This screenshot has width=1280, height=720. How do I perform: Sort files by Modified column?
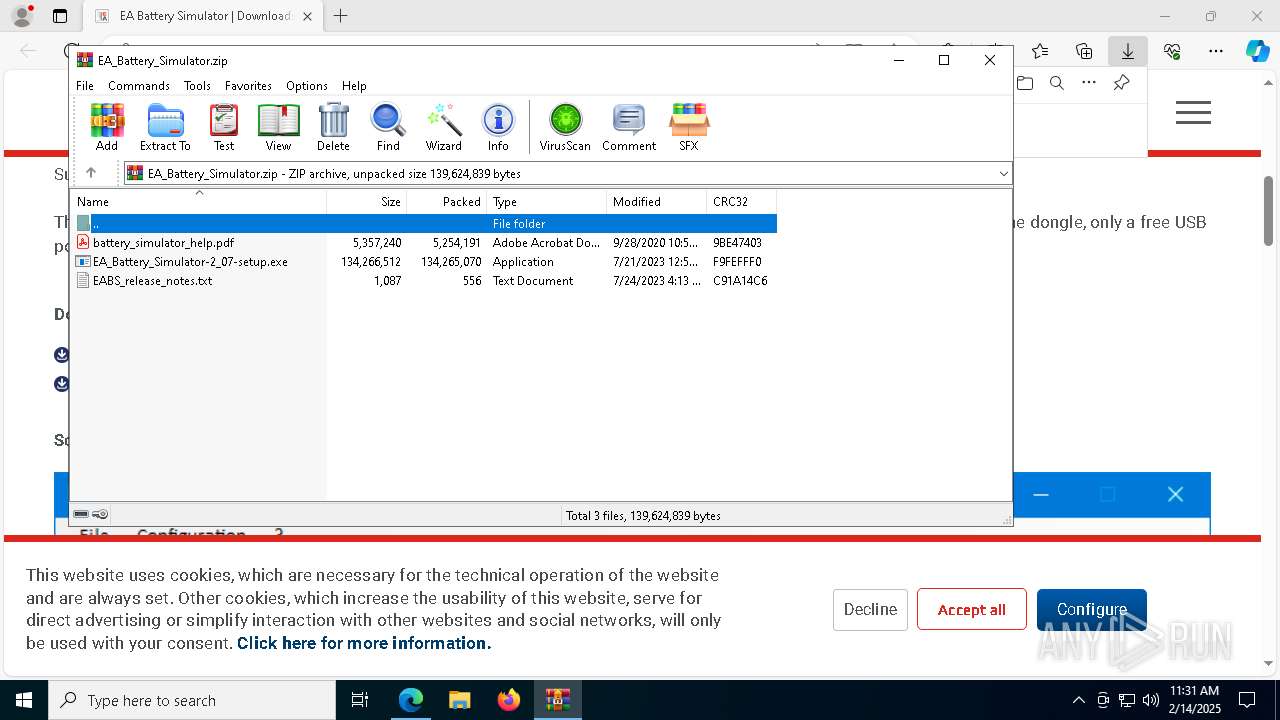point(657,202)
